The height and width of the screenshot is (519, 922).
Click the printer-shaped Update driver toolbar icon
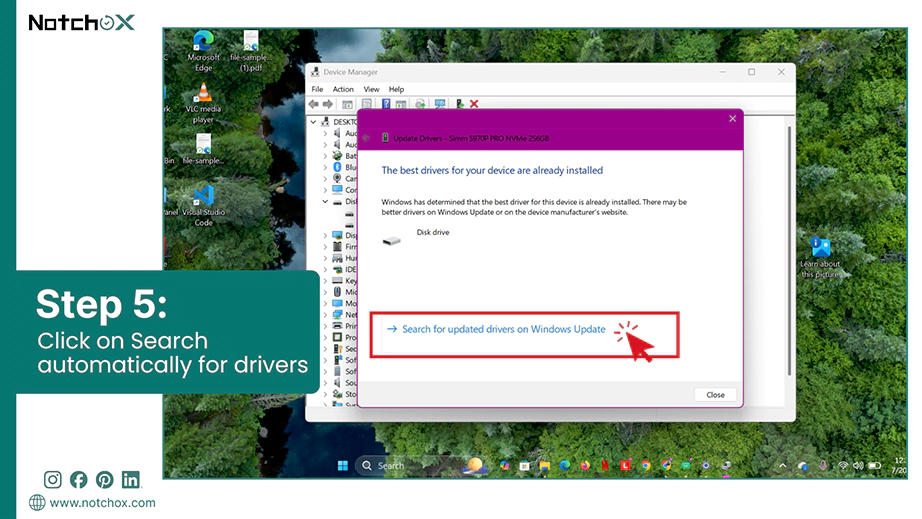[420, 104]
